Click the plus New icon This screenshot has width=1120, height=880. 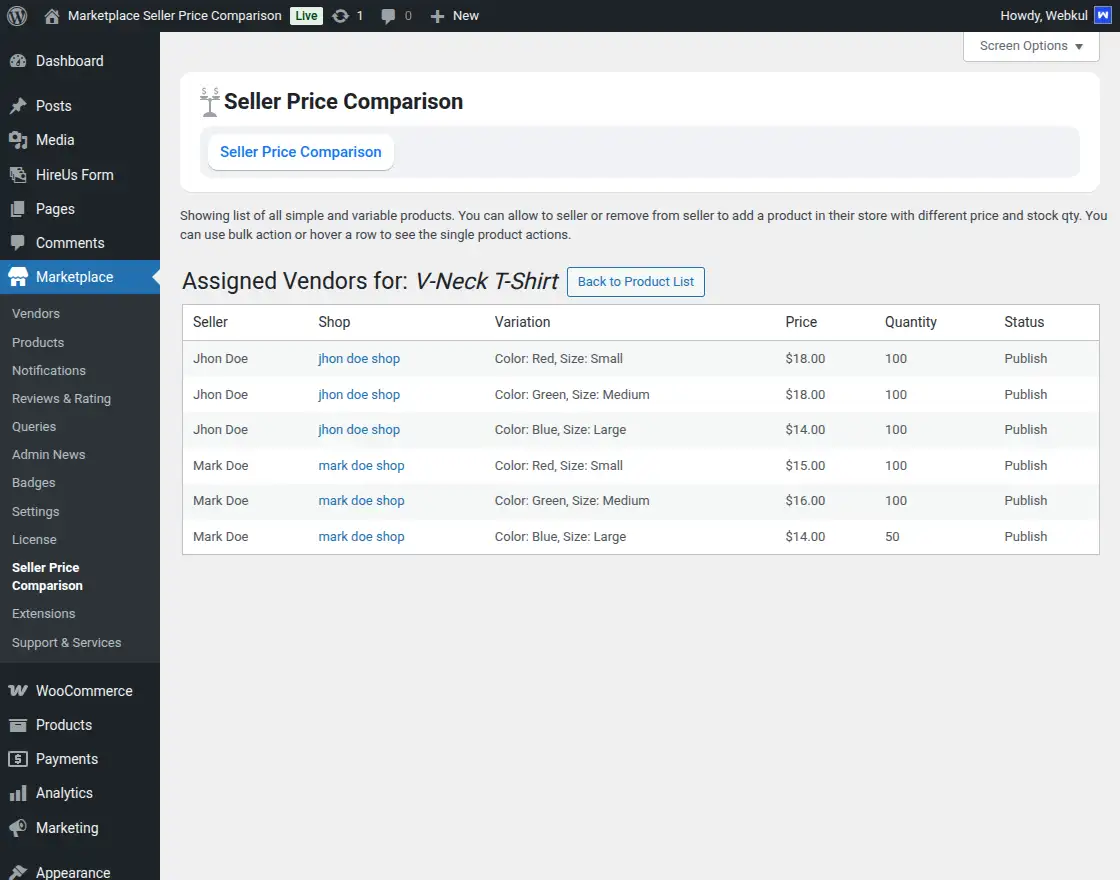437,16
